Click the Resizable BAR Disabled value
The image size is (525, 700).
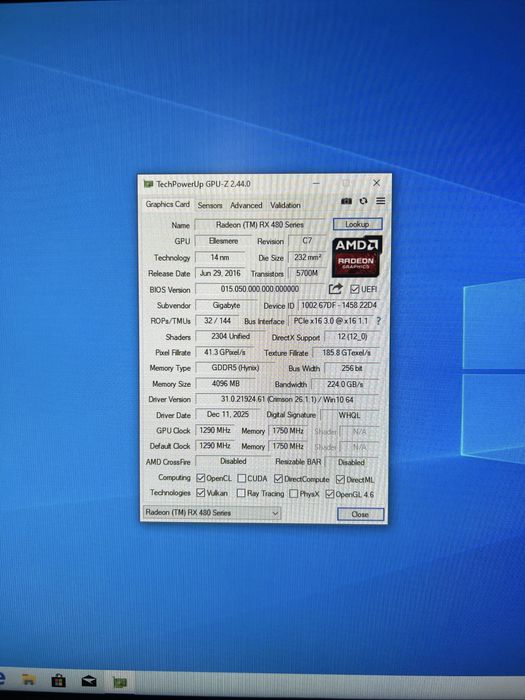[x=351, y=462]
